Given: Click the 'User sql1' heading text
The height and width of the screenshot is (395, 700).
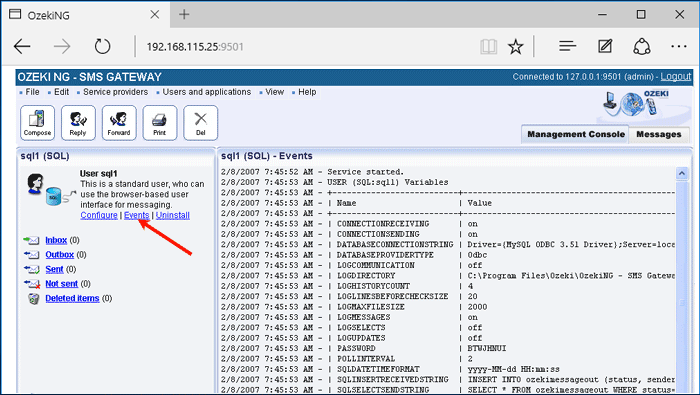Looking at the screenshot, I should coord(98,174).
